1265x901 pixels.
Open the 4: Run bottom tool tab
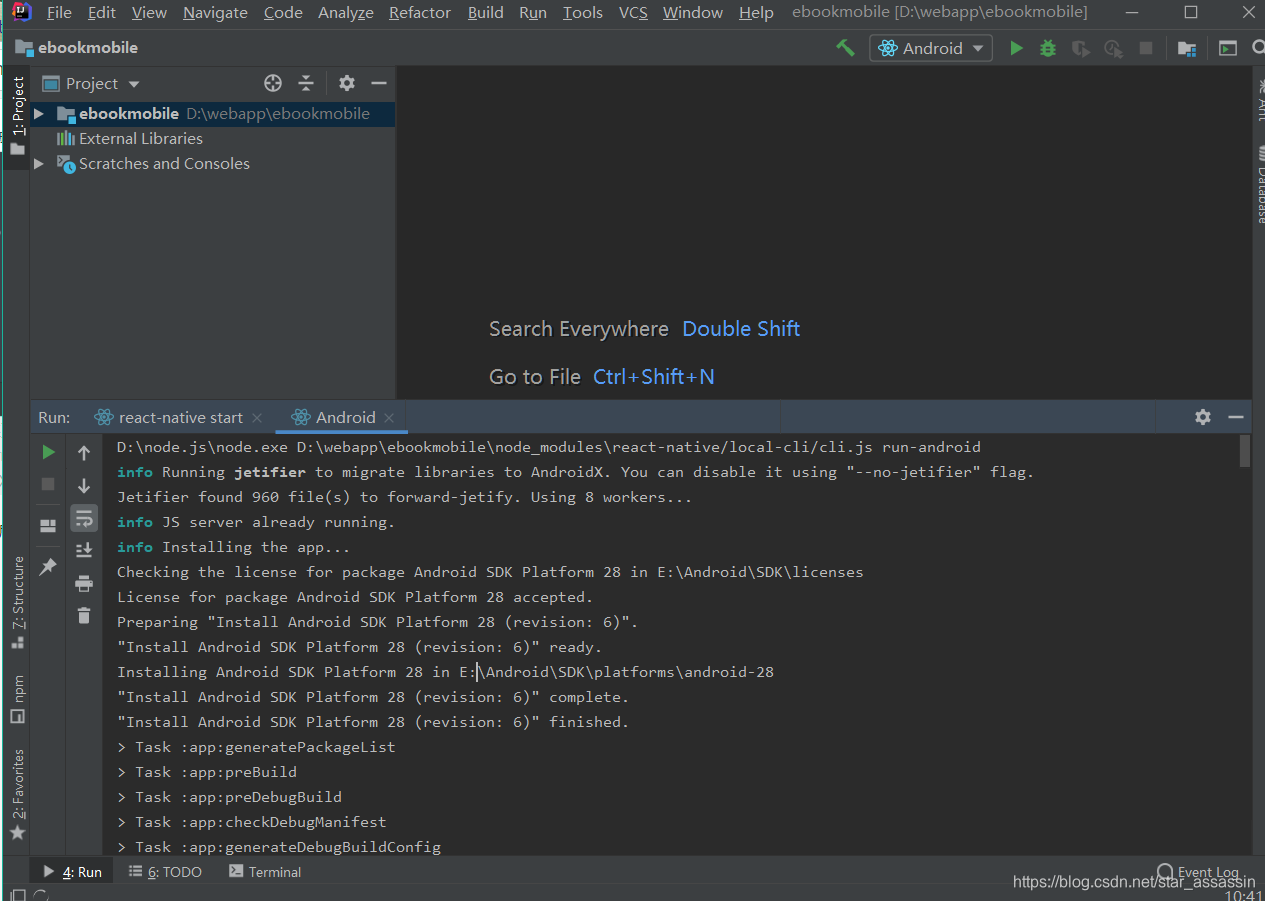[x=72, y=872]
